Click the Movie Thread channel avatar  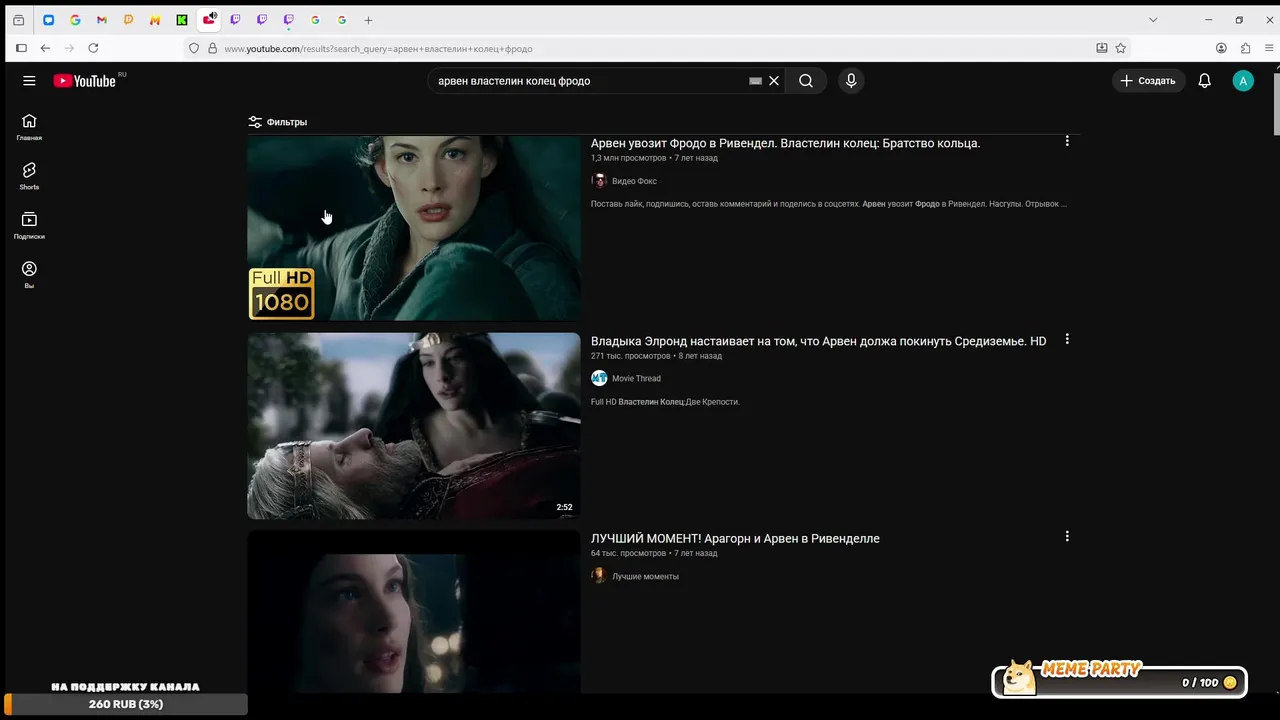tap(599, 378)
